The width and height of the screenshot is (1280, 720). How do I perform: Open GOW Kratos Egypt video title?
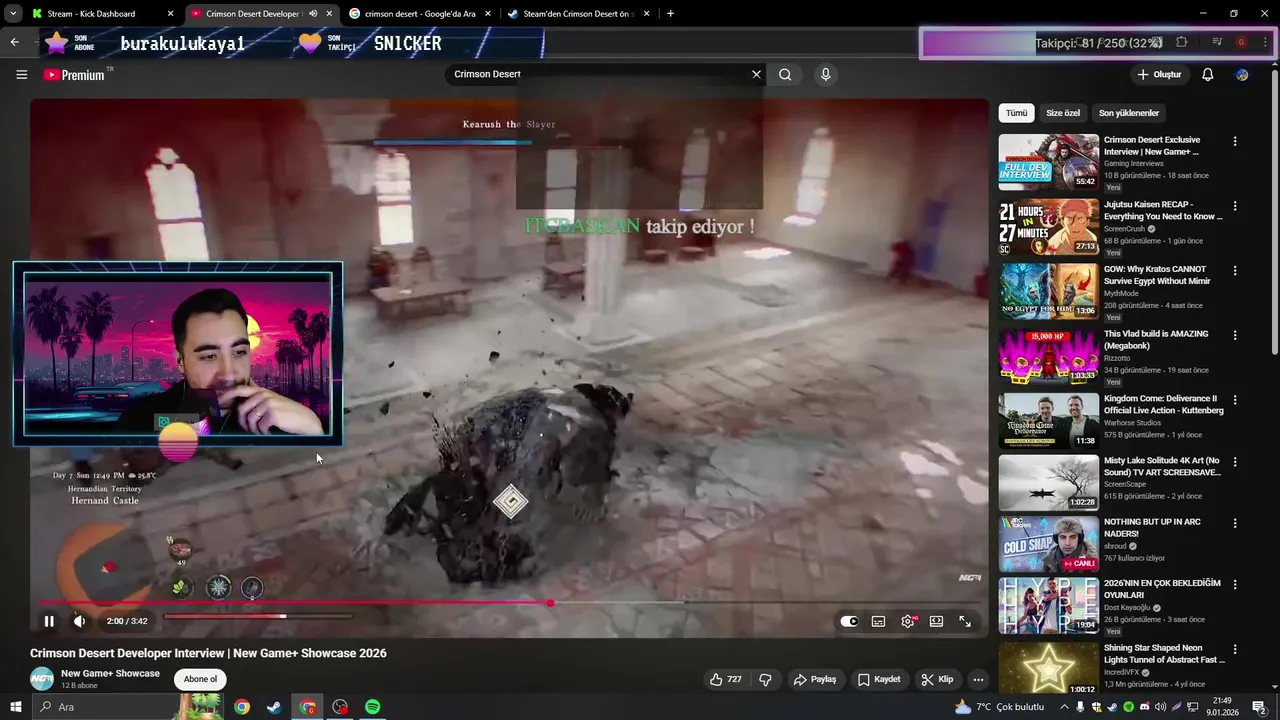(1157, 275)
